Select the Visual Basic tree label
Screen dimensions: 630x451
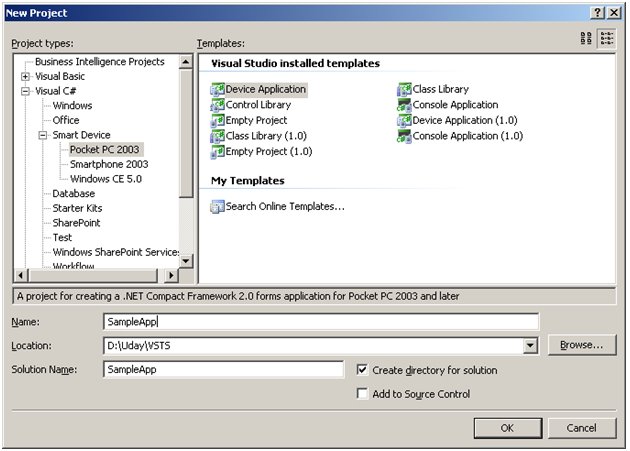click(x=60, y=76)
